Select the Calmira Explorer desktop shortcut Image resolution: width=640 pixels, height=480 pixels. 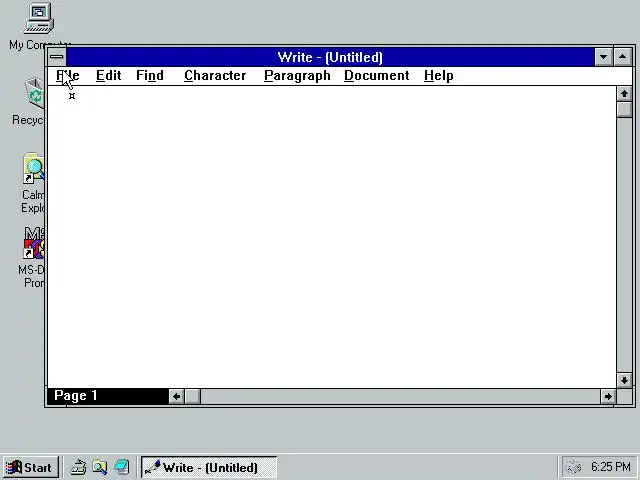pos(34,169)
